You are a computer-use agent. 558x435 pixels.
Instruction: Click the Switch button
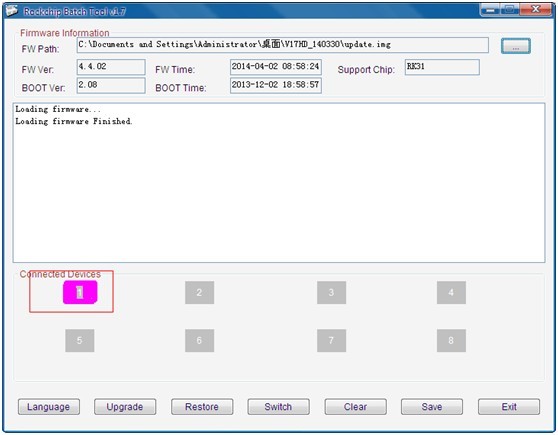[x=278, y=407]
